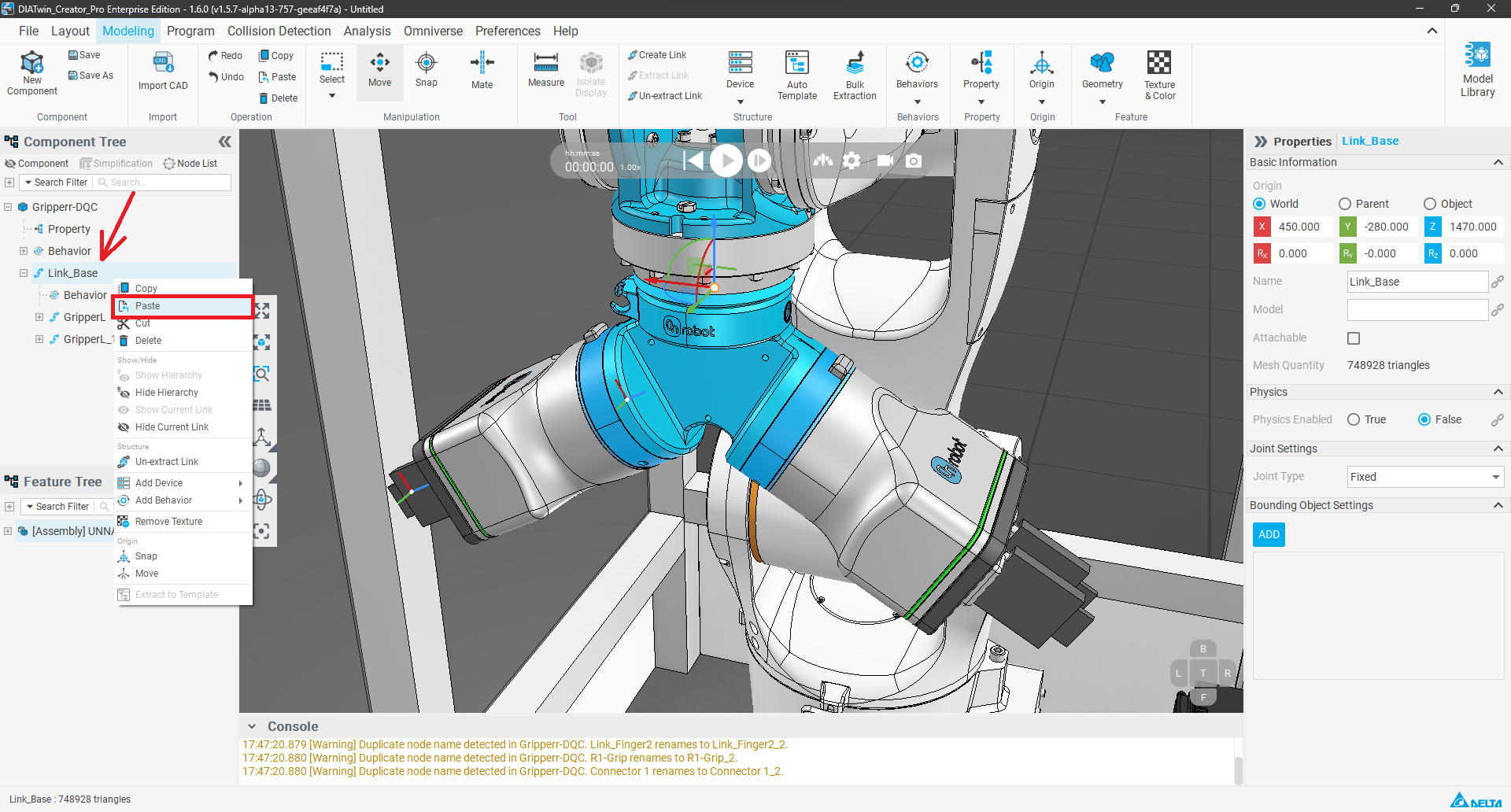Choose Paste from context menu
Image resolution: width=1511 pixels, height=812 pixels.
point(183,306)
